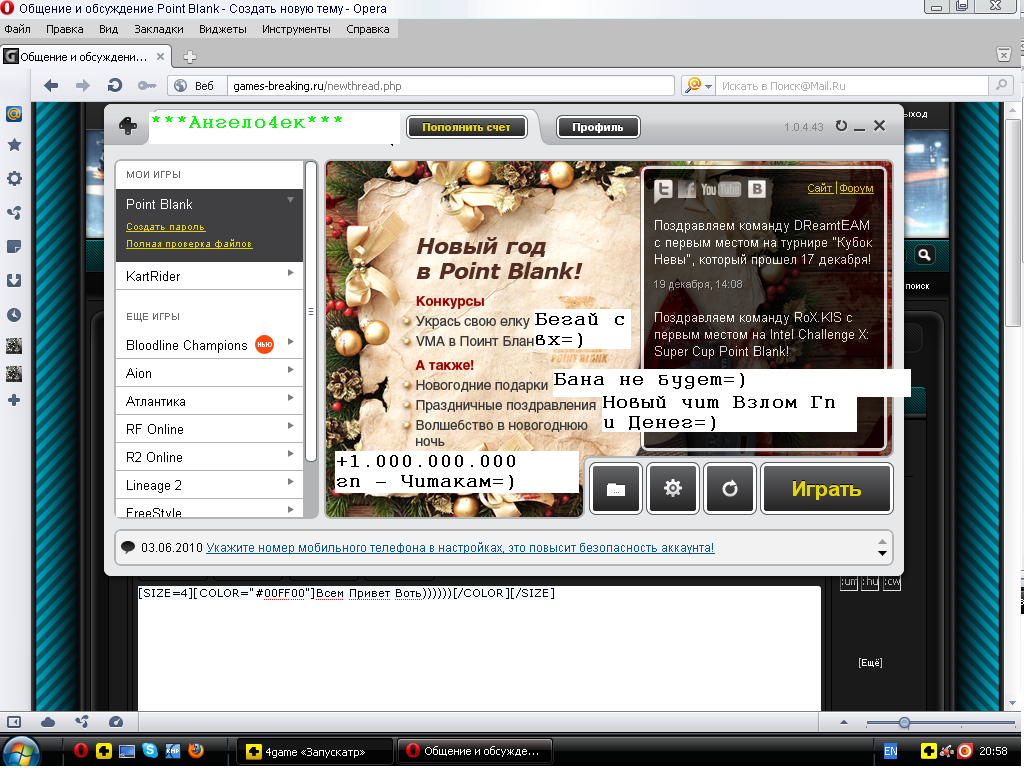Open launcher settings gear button
This screenshot has height=768, width=1024.
coord(673,488)
